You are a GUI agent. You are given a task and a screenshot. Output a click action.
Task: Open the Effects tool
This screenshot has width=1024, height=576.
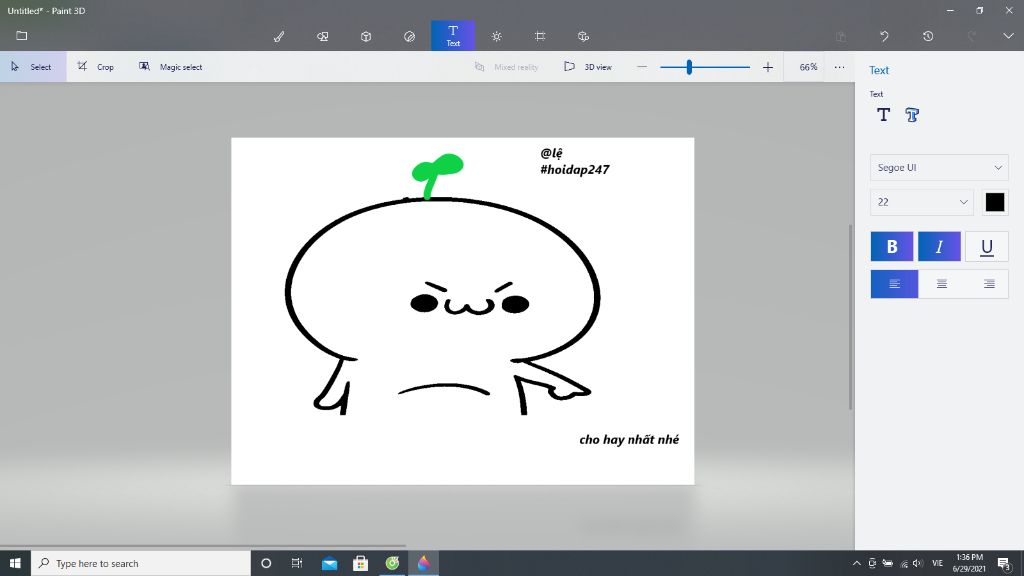pyautogui.click(x=496, y=37)
